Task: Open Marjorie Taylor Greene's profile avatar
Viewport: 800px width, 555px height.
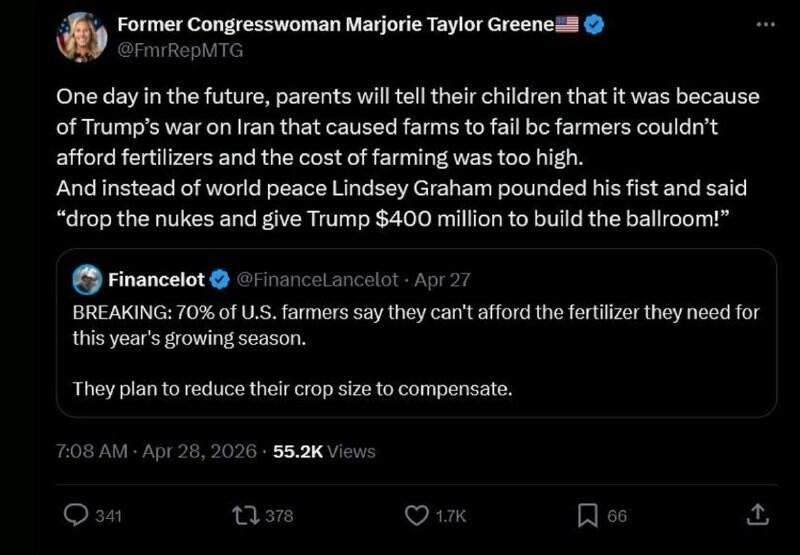Action: coord(82,37)
